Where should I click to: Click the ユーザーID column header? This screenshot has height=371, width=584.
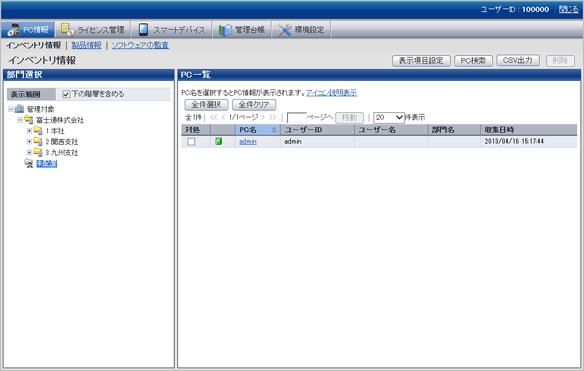317,130
